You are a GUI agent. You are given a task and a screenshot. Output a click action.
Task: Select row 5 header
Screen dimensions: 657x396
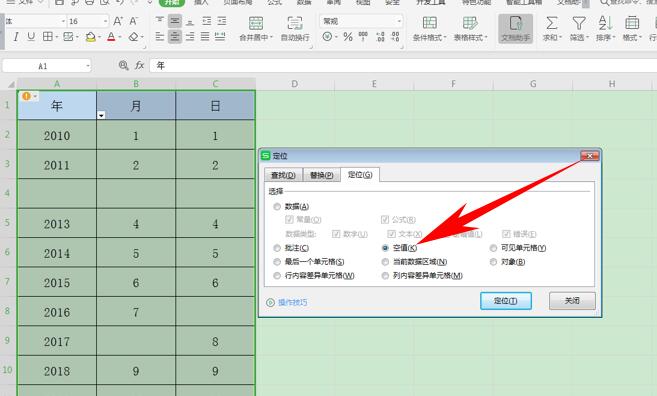click(x=8, y=223)
